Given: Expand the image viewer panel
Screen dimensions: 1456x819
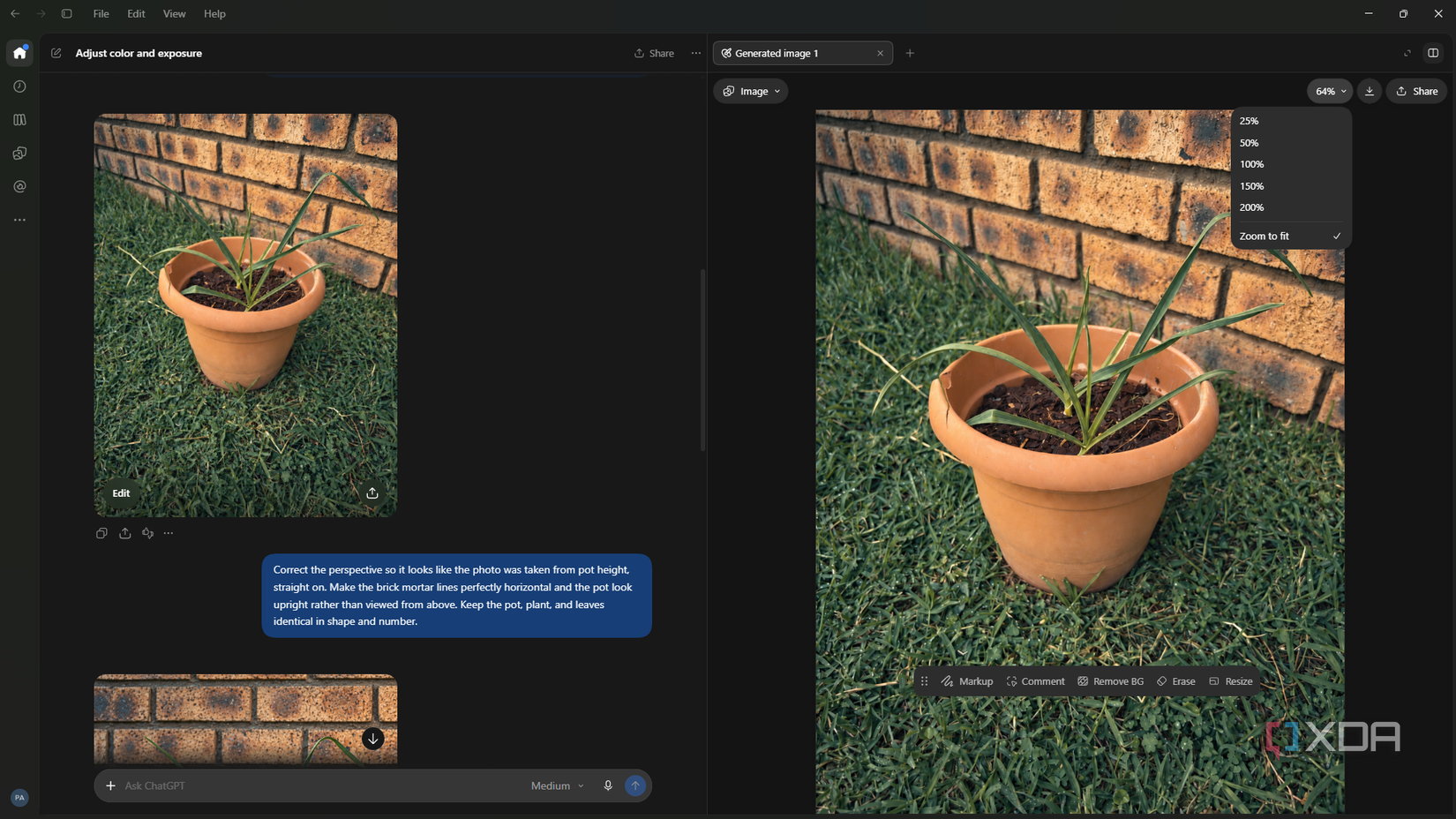Looking at the screenshot, I should pos(1407,53).
